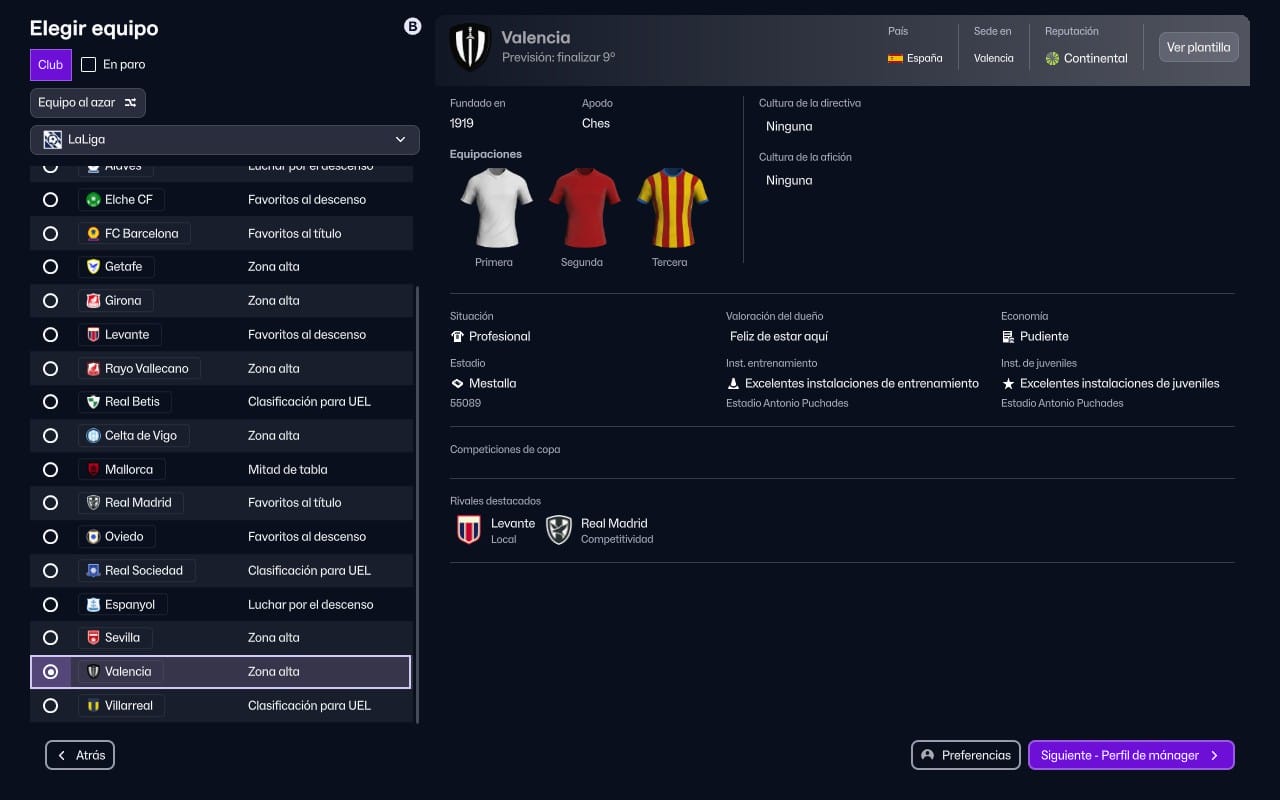Select the Girona radio button
The image size is (1280, 800).
(x=51, y=300)
